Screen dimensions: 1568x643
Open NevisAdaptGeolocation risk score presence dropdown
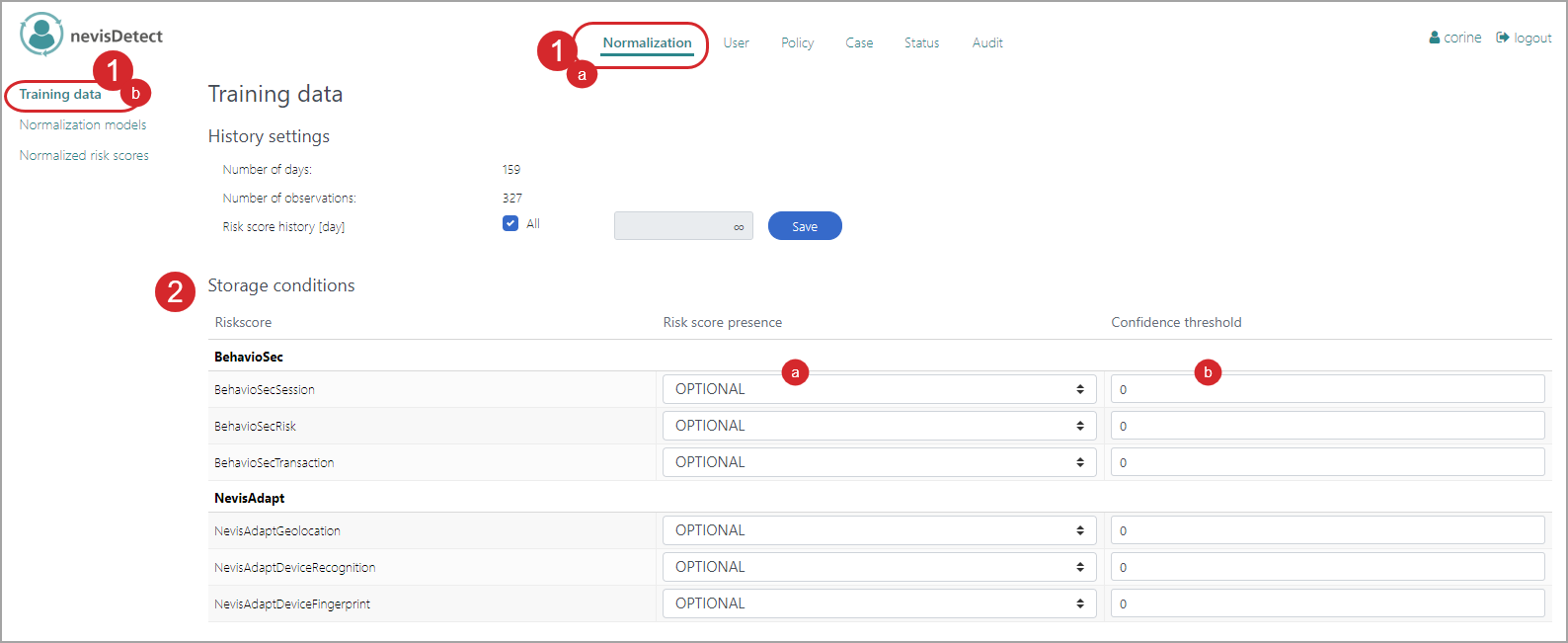[879, 530]
